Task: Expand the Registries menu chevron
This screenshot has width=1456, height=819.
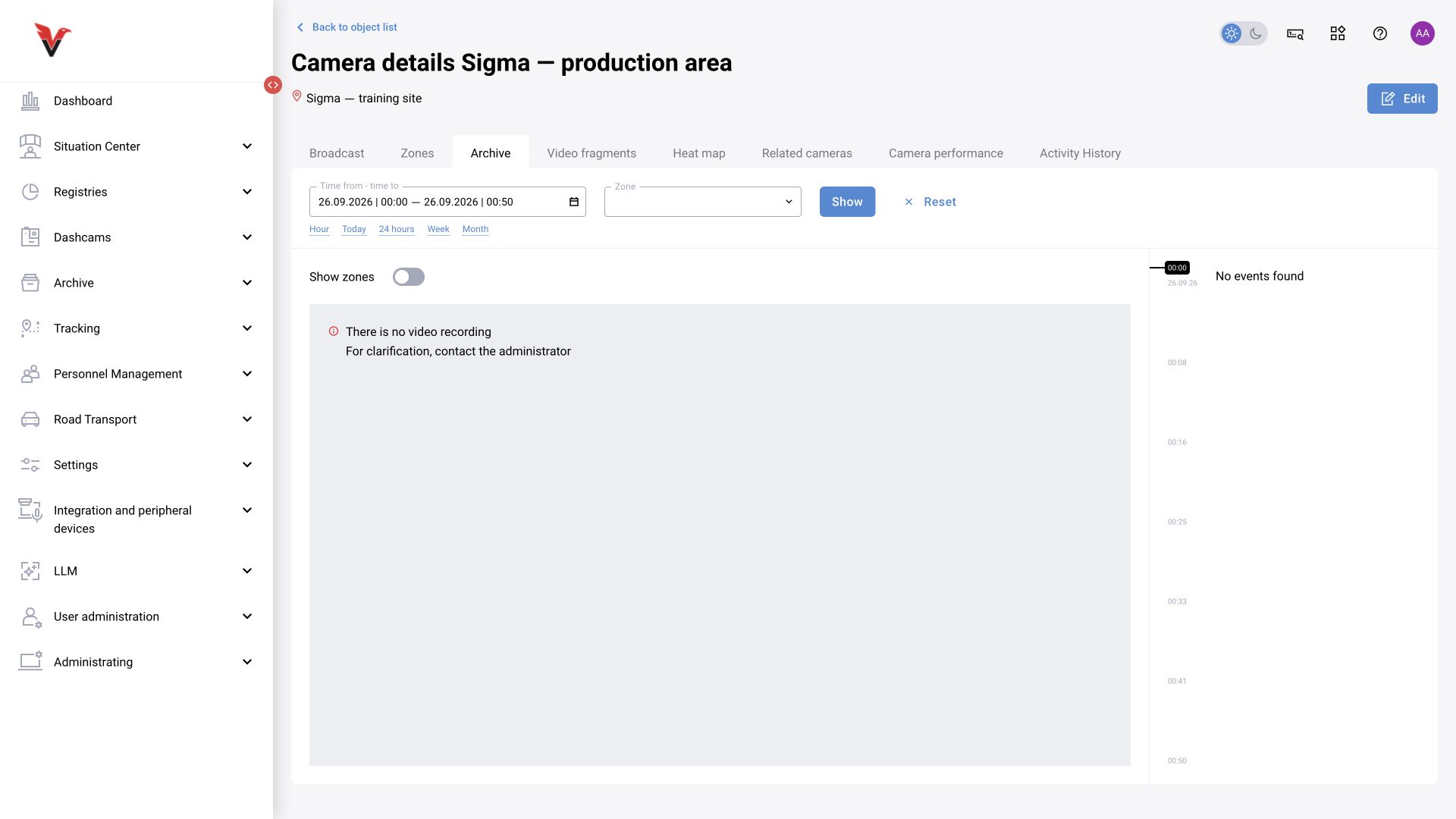Action: click(247, 192)
